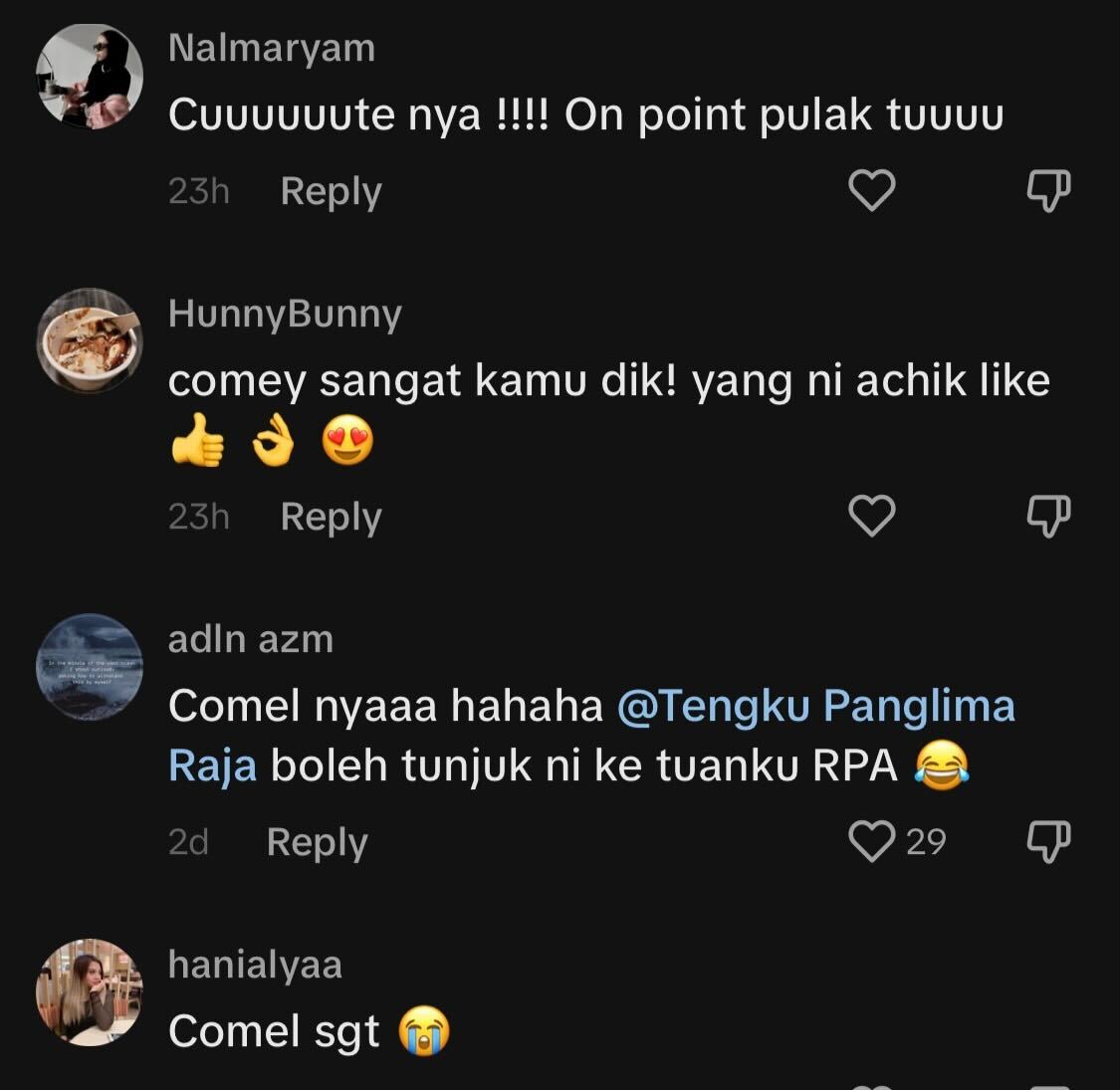Reply to Nalmaryam's comment
This screenshot has width=1120, height=1090.
[x=331, y=191]
